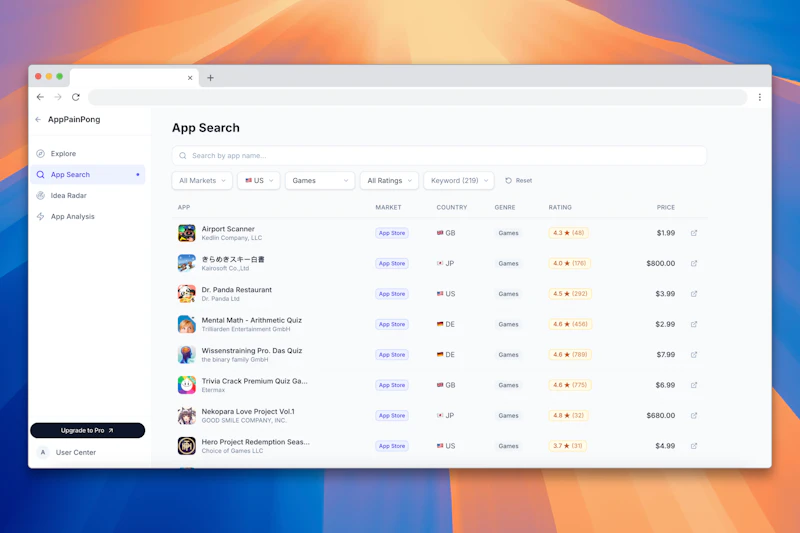The image size is (800, 533).
Task: Click the 3.7 rating badge for Hero Project
Action: (567, 446)
